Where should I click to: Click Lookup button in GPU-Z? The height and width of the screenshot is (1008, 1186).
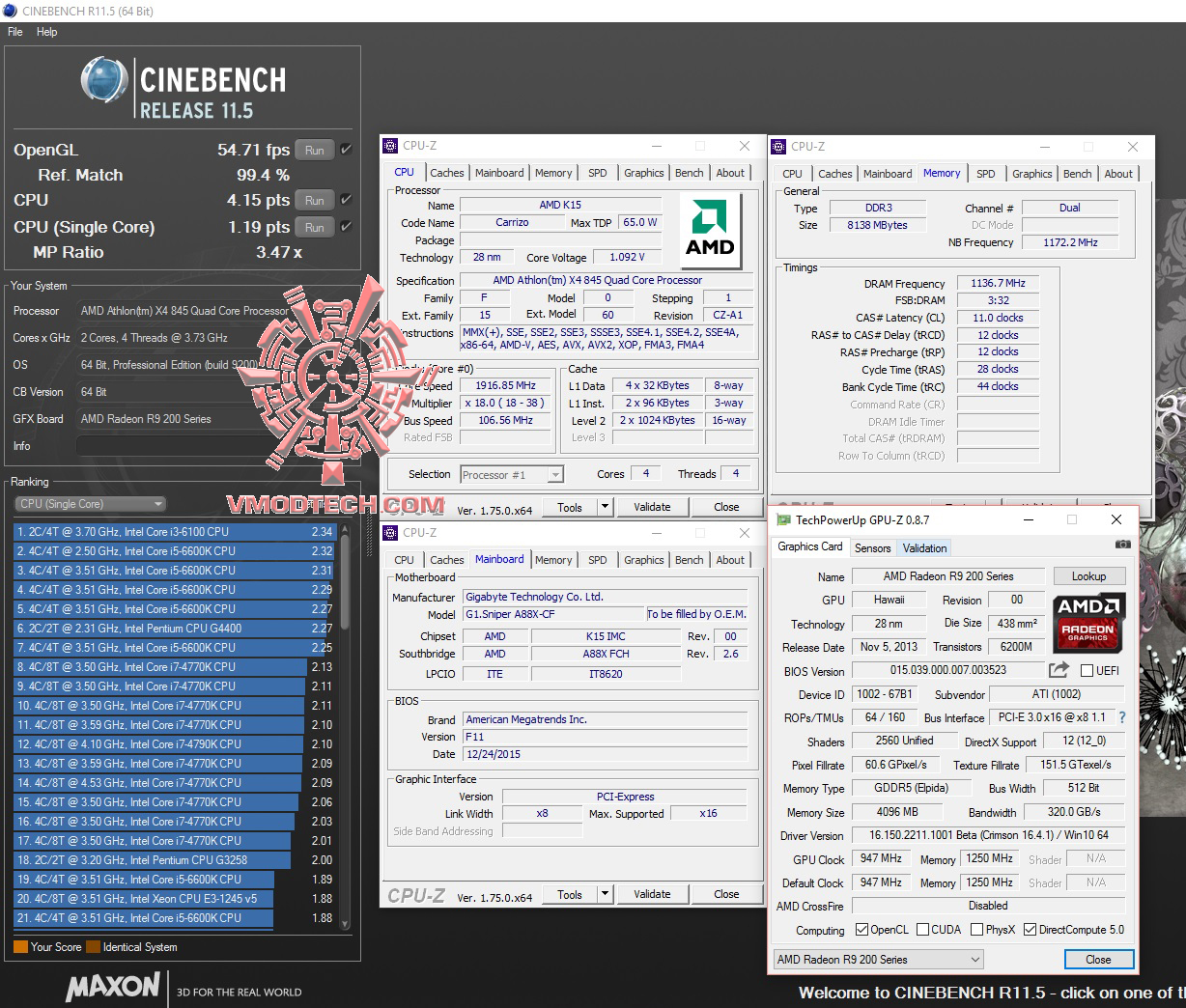click(x=1088, y=576)
